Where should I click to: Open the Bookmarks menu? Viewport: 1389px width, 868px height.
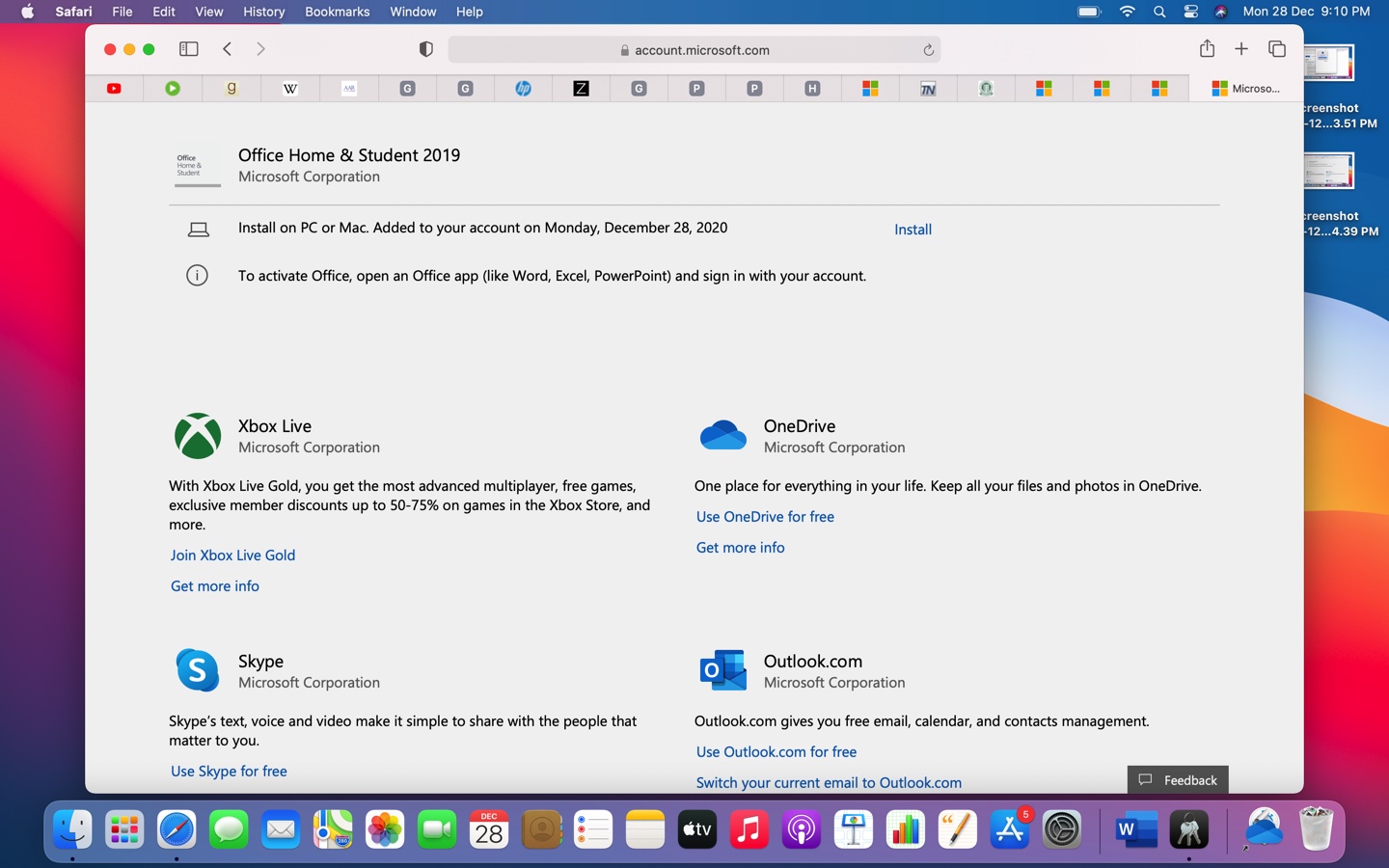click(x=337, y=12)
